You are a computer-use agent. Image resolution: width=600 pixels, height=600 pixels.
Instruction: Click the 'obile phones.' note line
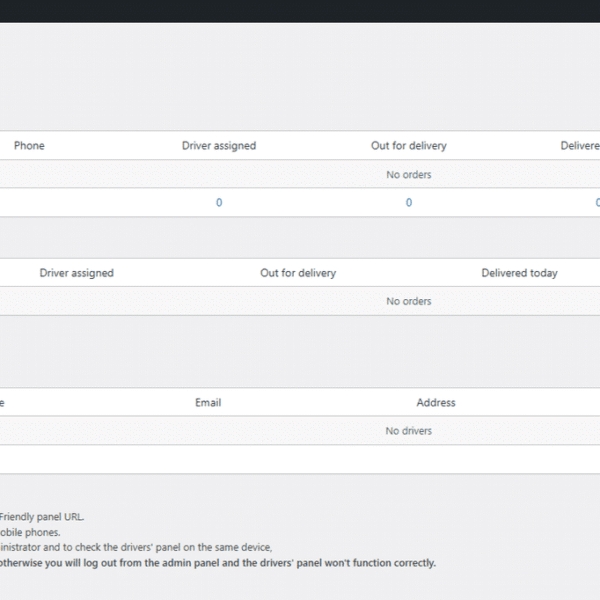click(30, 532)
